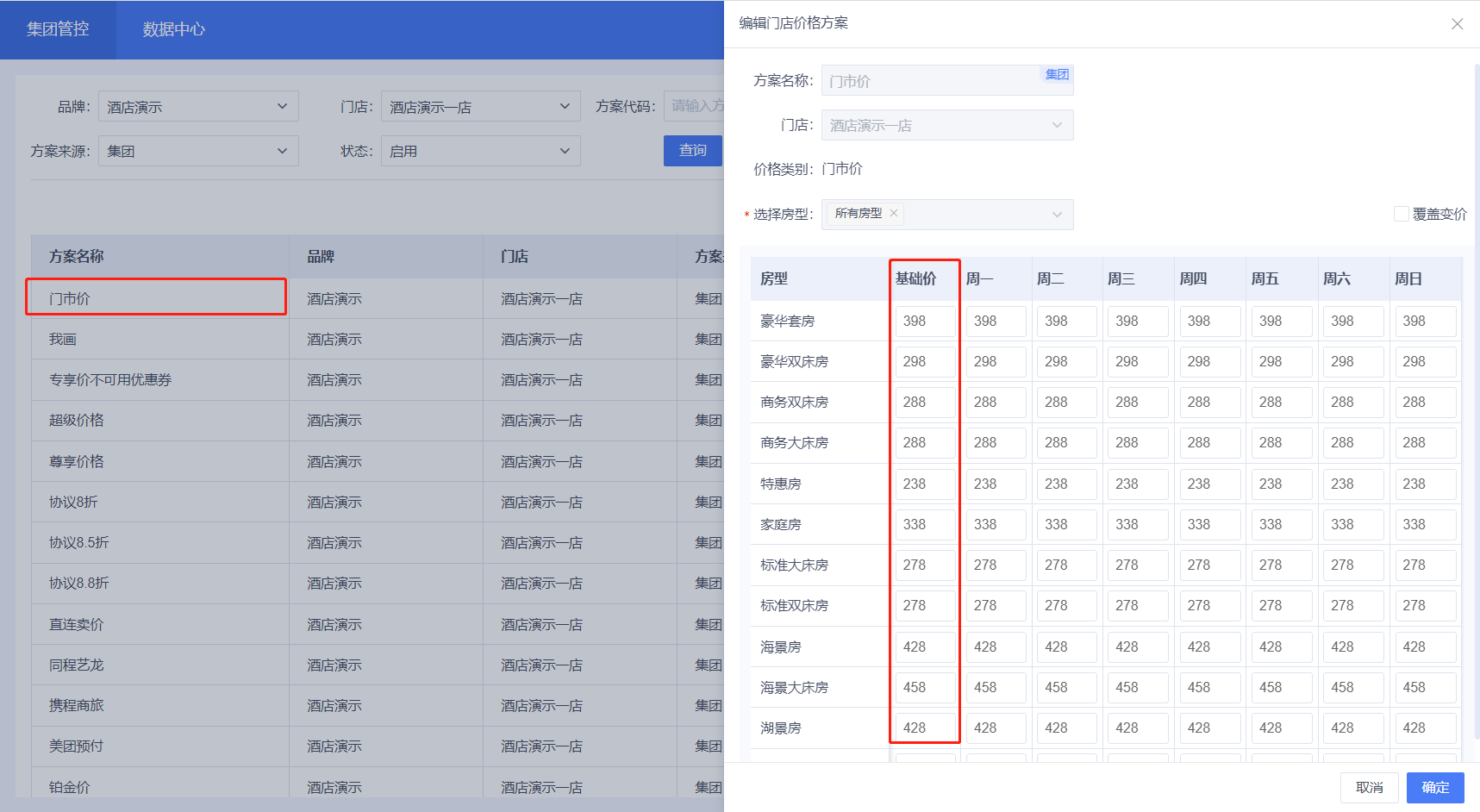The height and width of the screenshot is (812, 1480).
Task: Click the 周二 price field for 商务大床房
Action: 1067,442
